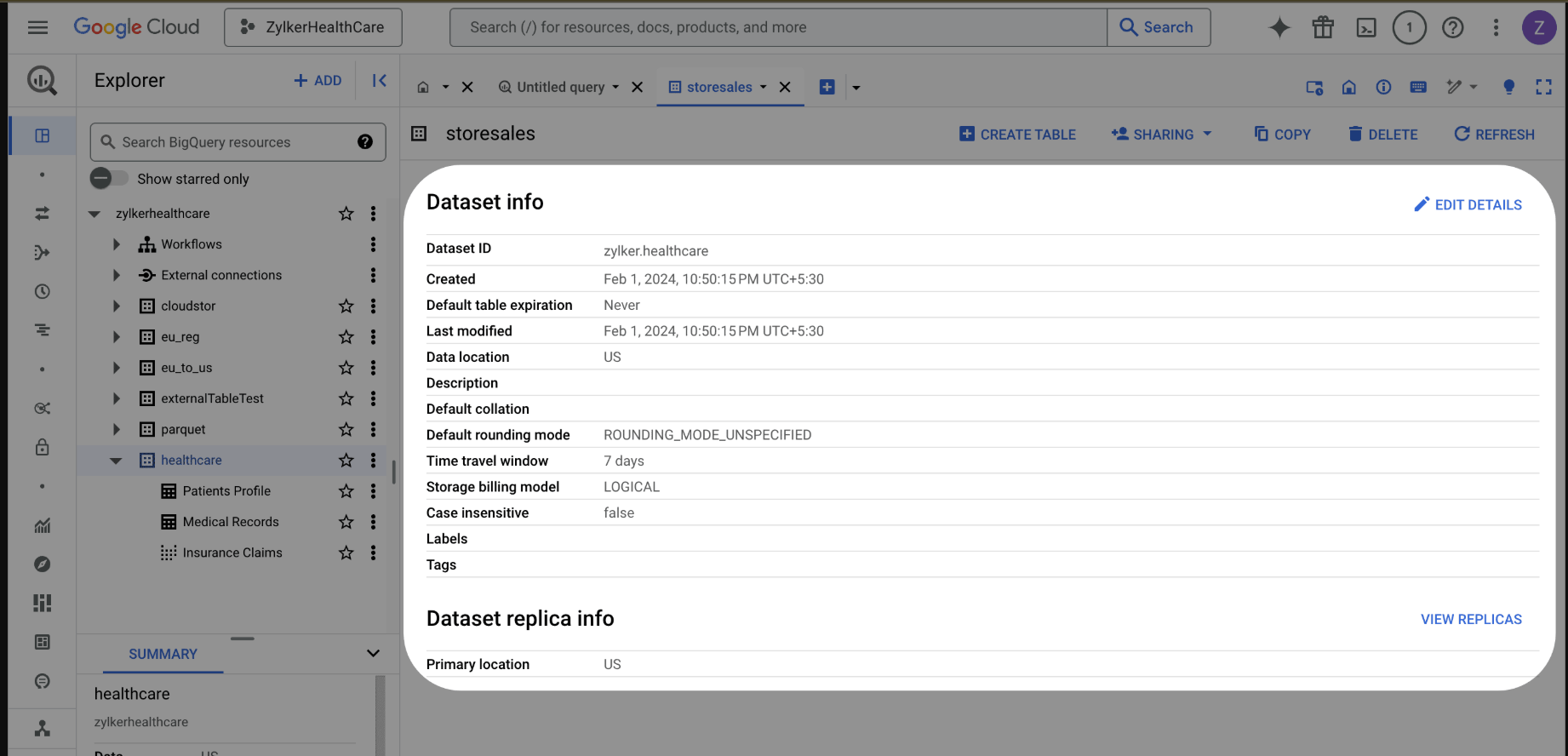Toggle Show starred only switch
Viewport: 1568px width, 756px height.
tap(109, 179)
